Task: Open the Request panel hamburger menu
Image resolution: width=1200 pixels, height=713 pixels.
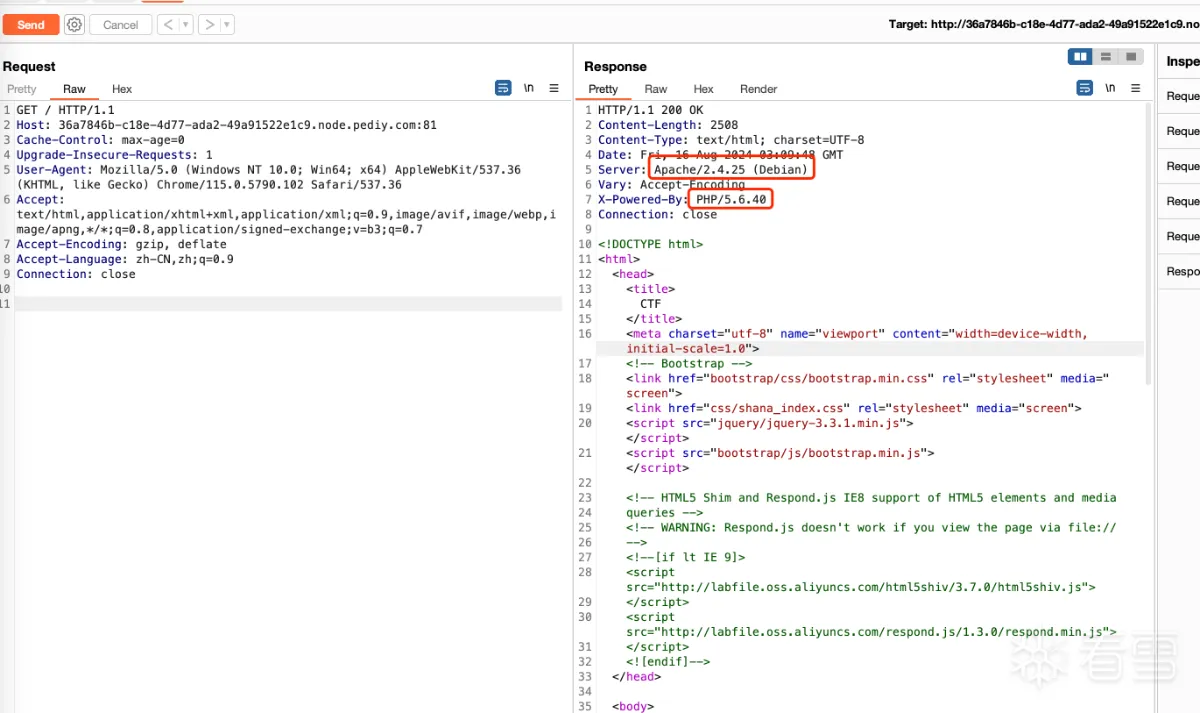Action: (x=554, y=88)
